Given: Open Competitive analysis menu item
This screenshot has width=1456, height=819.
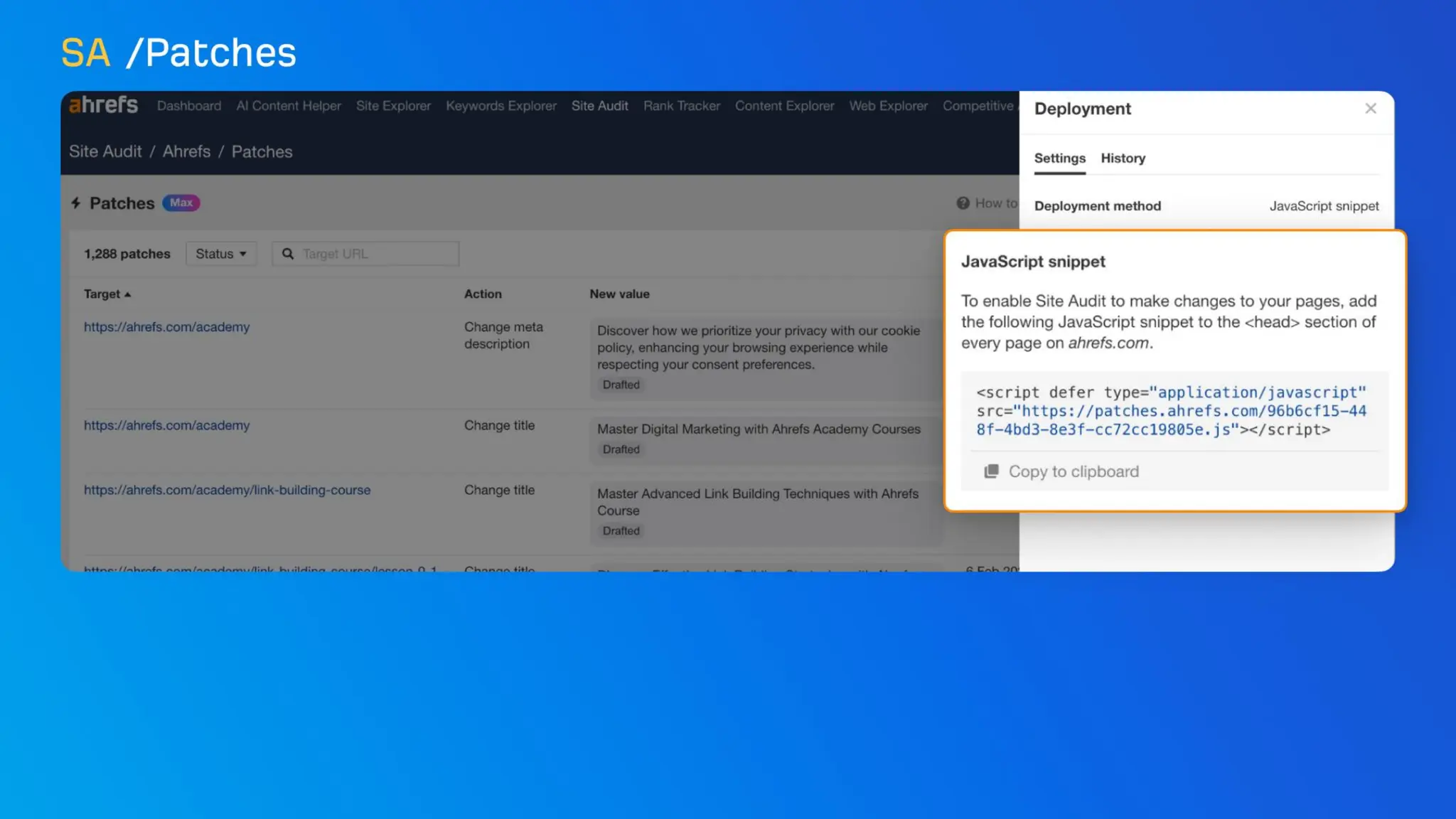Looking at the screenshot, I should pyautogui.click(x=980, y=106).
